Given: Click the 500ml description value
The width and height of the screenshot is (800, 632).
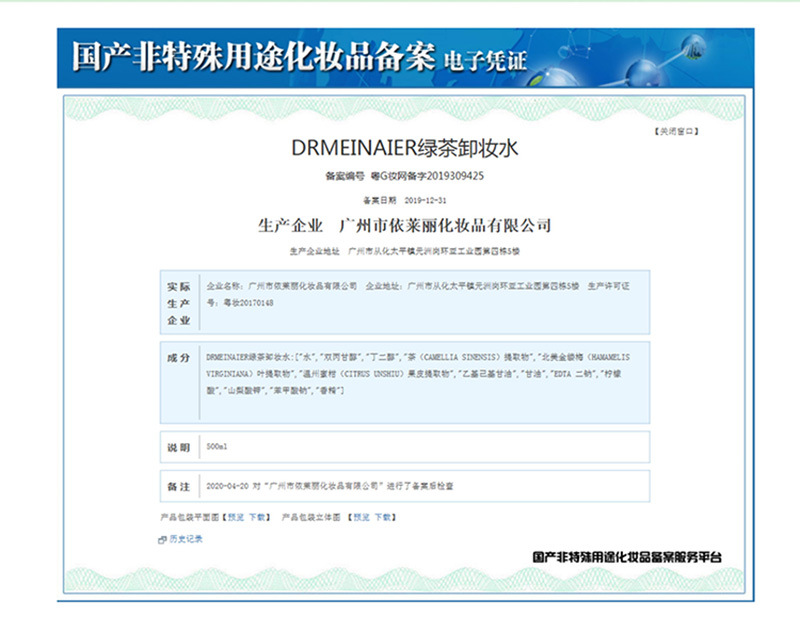Looking at the screenshot, I should (217, 447).
